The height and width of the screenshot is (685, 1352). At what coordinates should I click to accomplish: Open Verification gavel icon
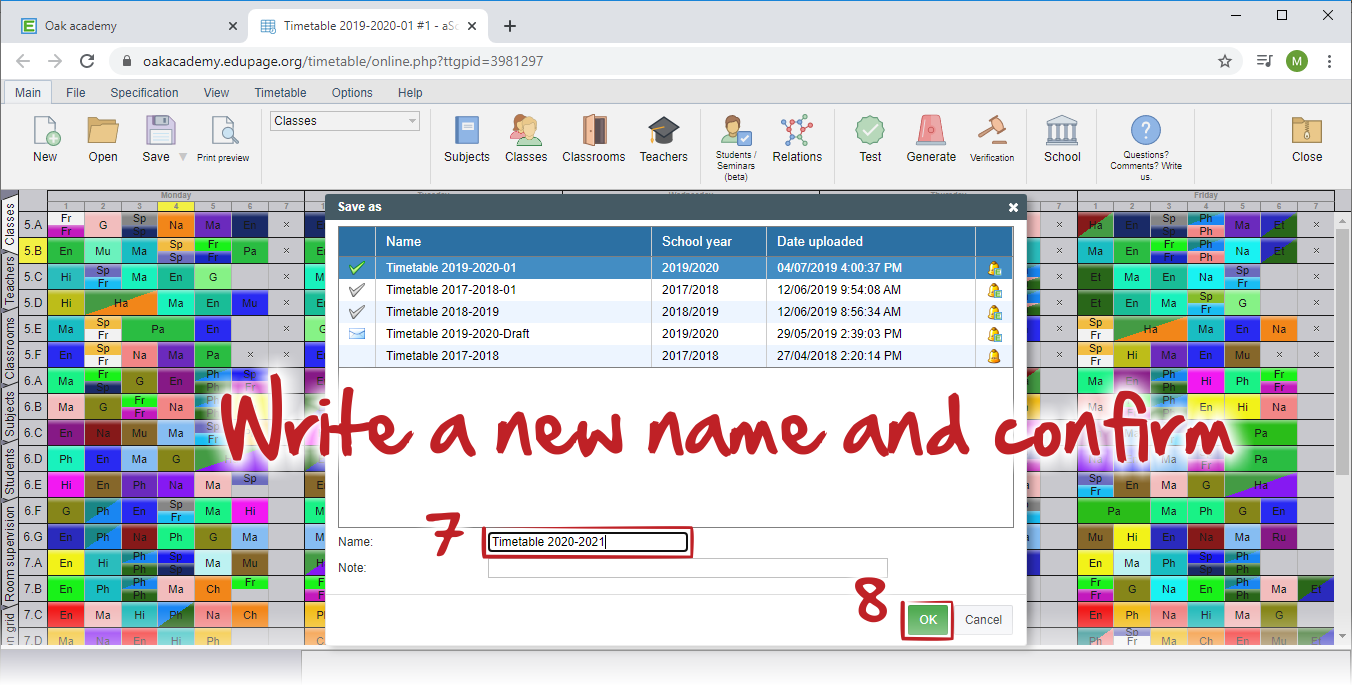992,131
